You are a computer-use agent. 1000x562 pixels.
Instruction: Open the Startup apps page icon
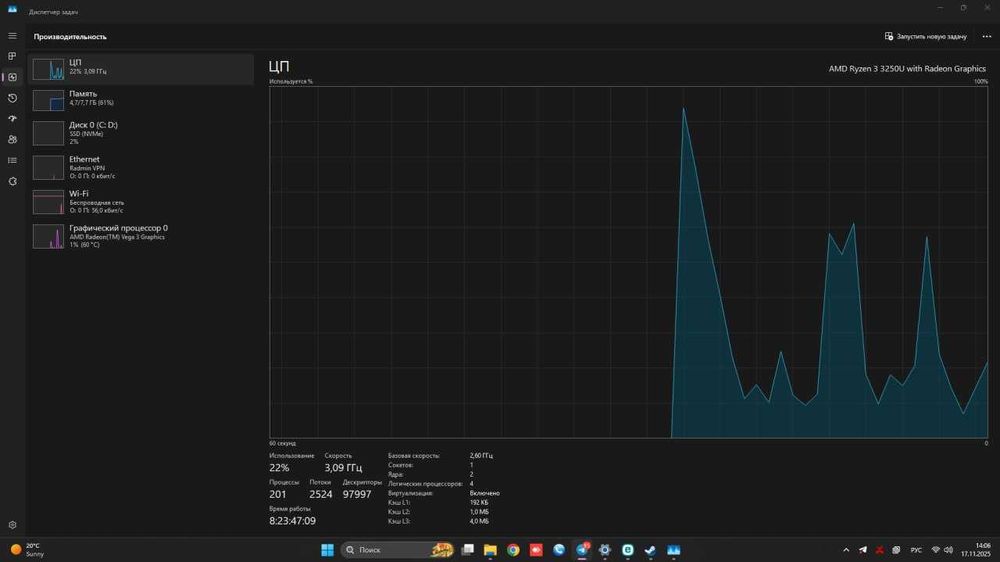point(12,119)
